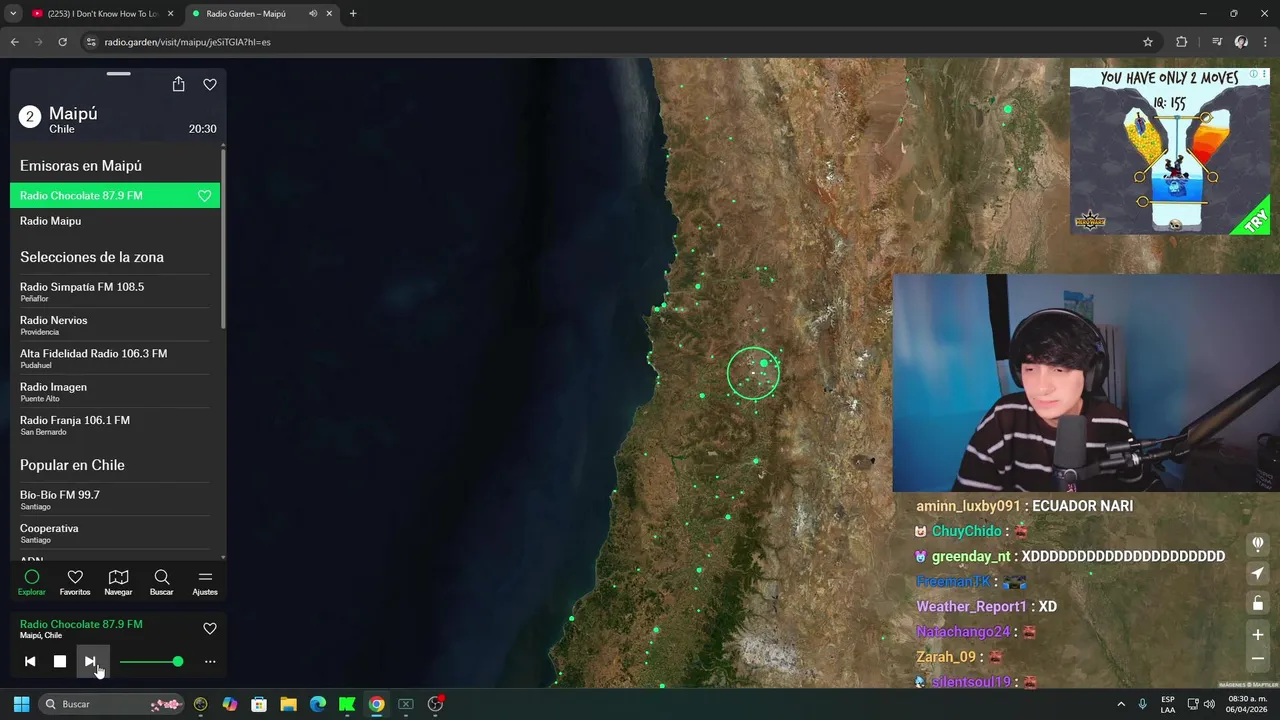Play Bío-Bío FM 99.7
1280x720 pixels.
click(x=115, y=500)
